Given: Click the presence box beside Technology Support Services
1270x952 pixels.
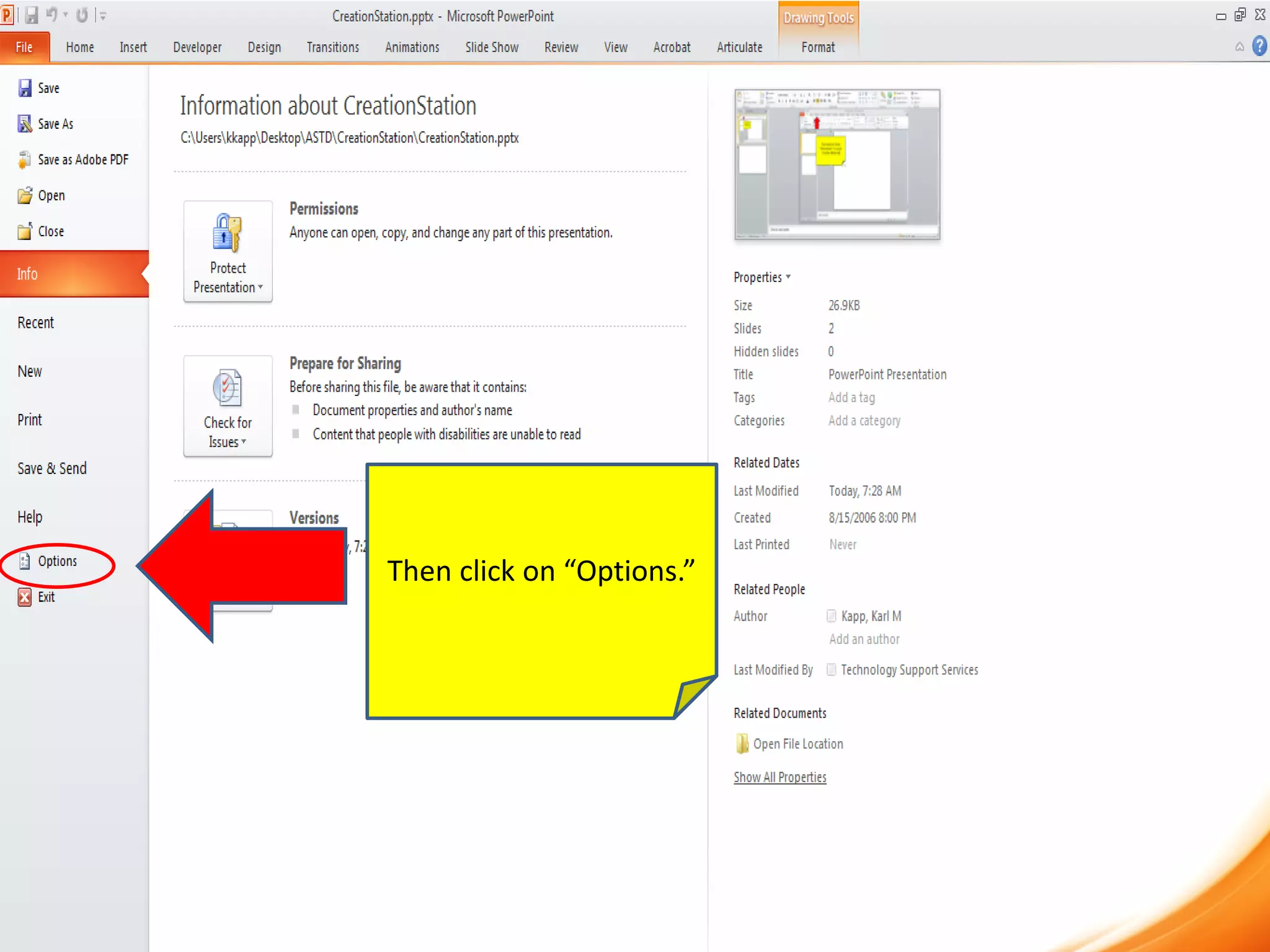Looking at the screenshot, I should point(831,669).
